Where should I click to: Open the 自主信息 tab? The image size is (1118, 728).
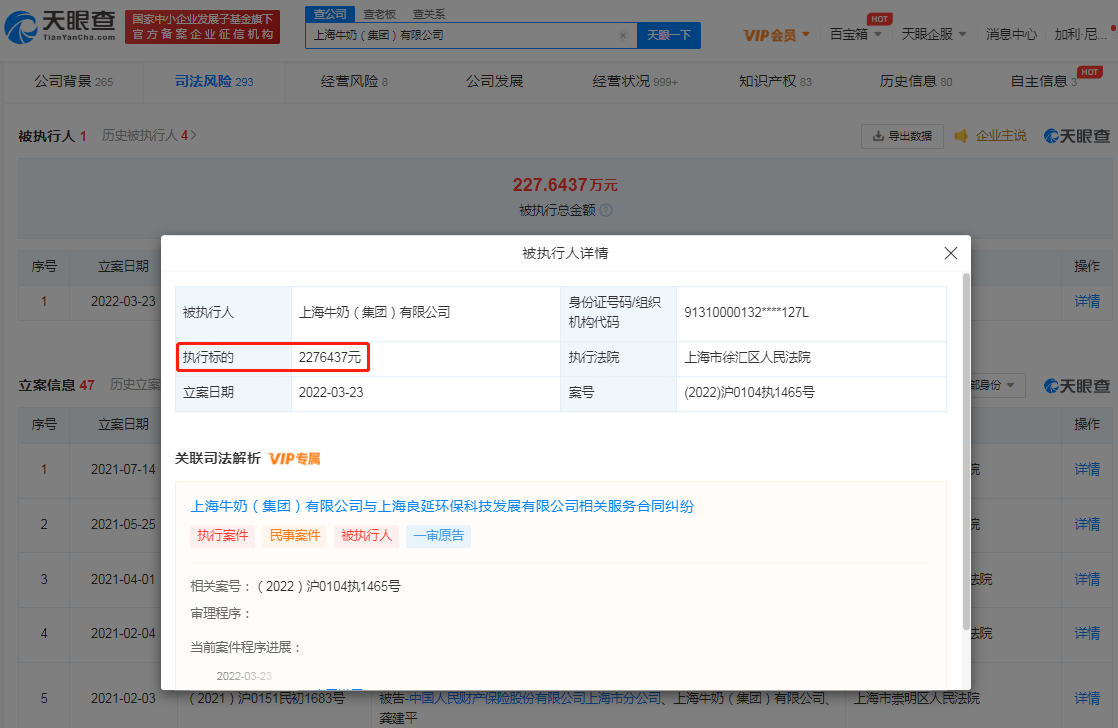click(1044, 81)
